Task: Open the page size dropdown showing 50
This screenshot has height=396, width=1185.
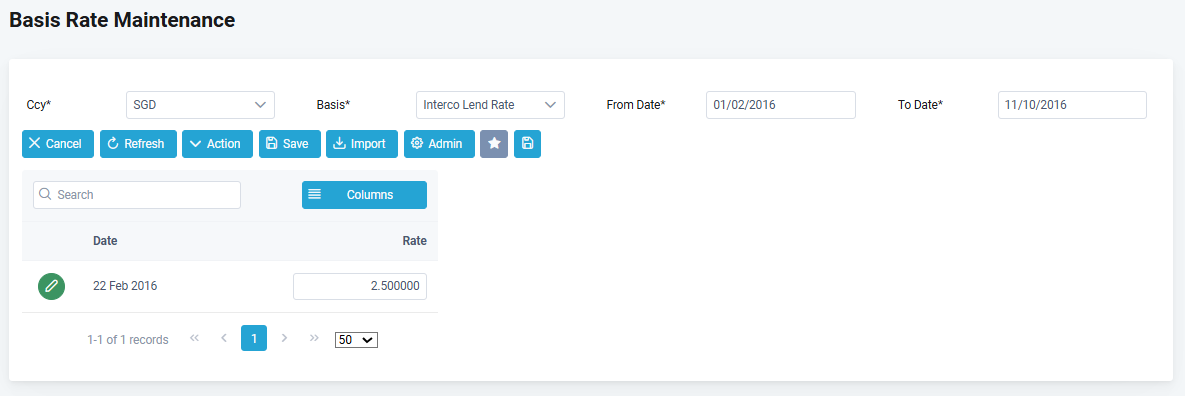Action: 356,340
